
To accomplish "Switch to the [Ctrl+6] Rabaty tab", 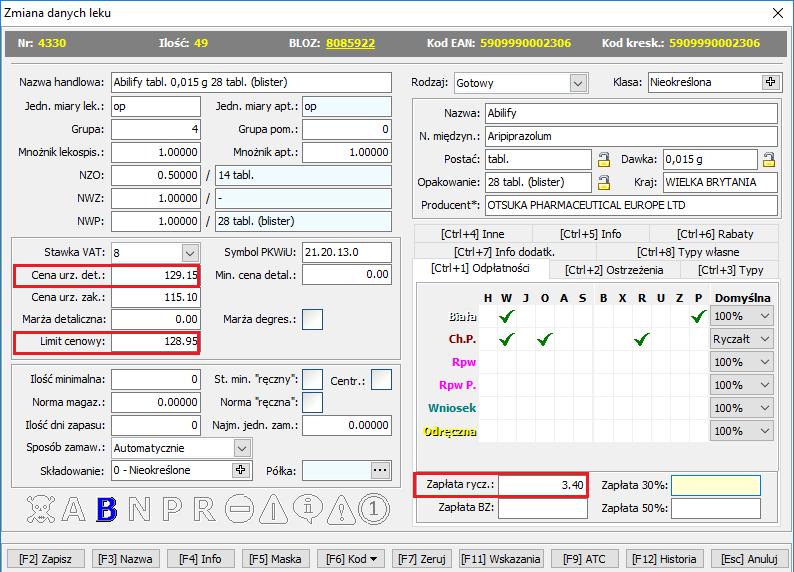I will pyautogui.click(x=714, y=234).
